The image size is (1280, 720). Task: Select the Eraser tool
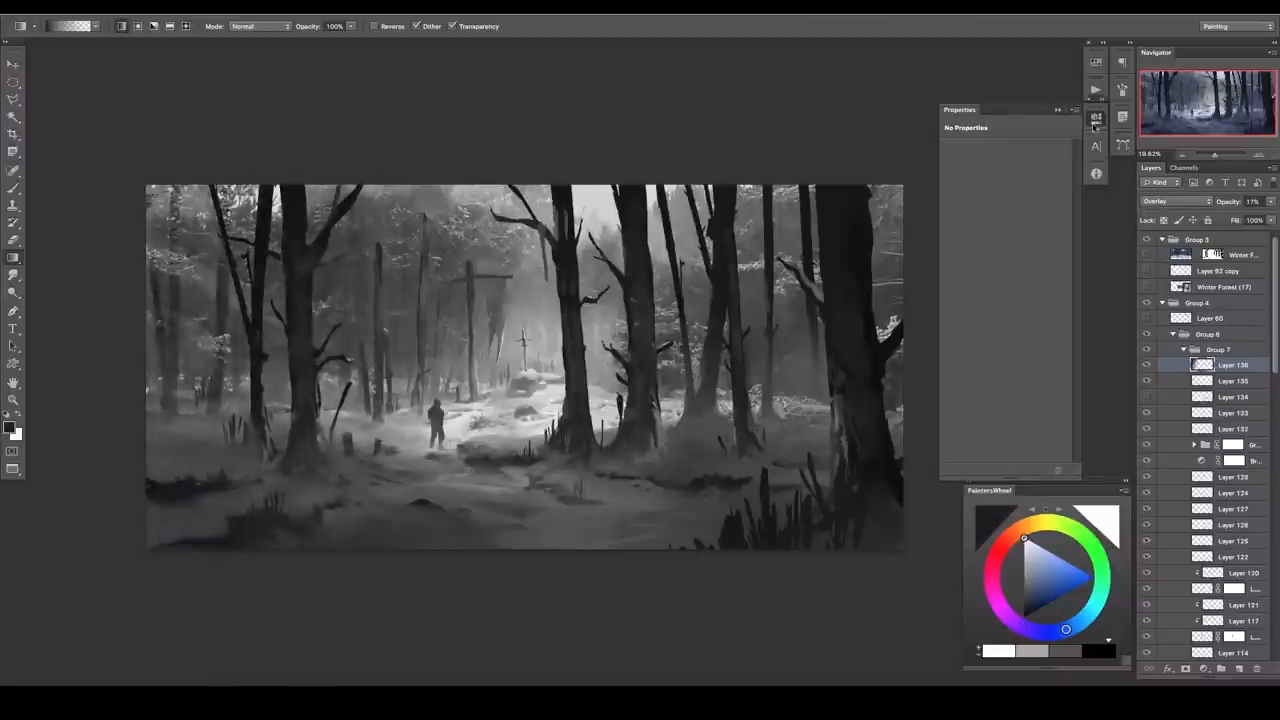[x=13, y=240]
